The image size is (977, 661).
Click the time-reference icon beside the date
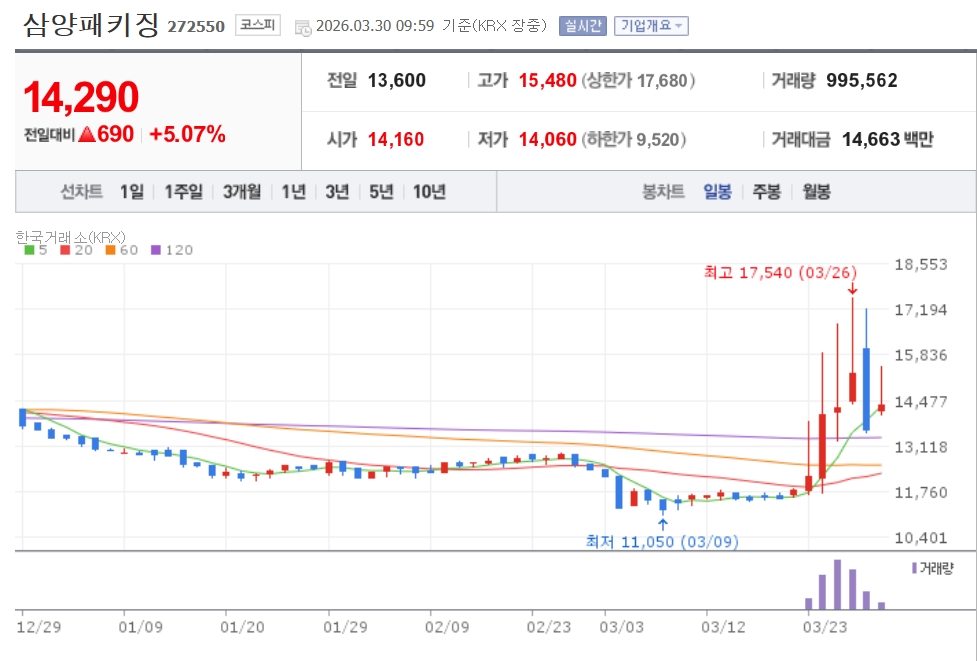[x=302, y=27]
